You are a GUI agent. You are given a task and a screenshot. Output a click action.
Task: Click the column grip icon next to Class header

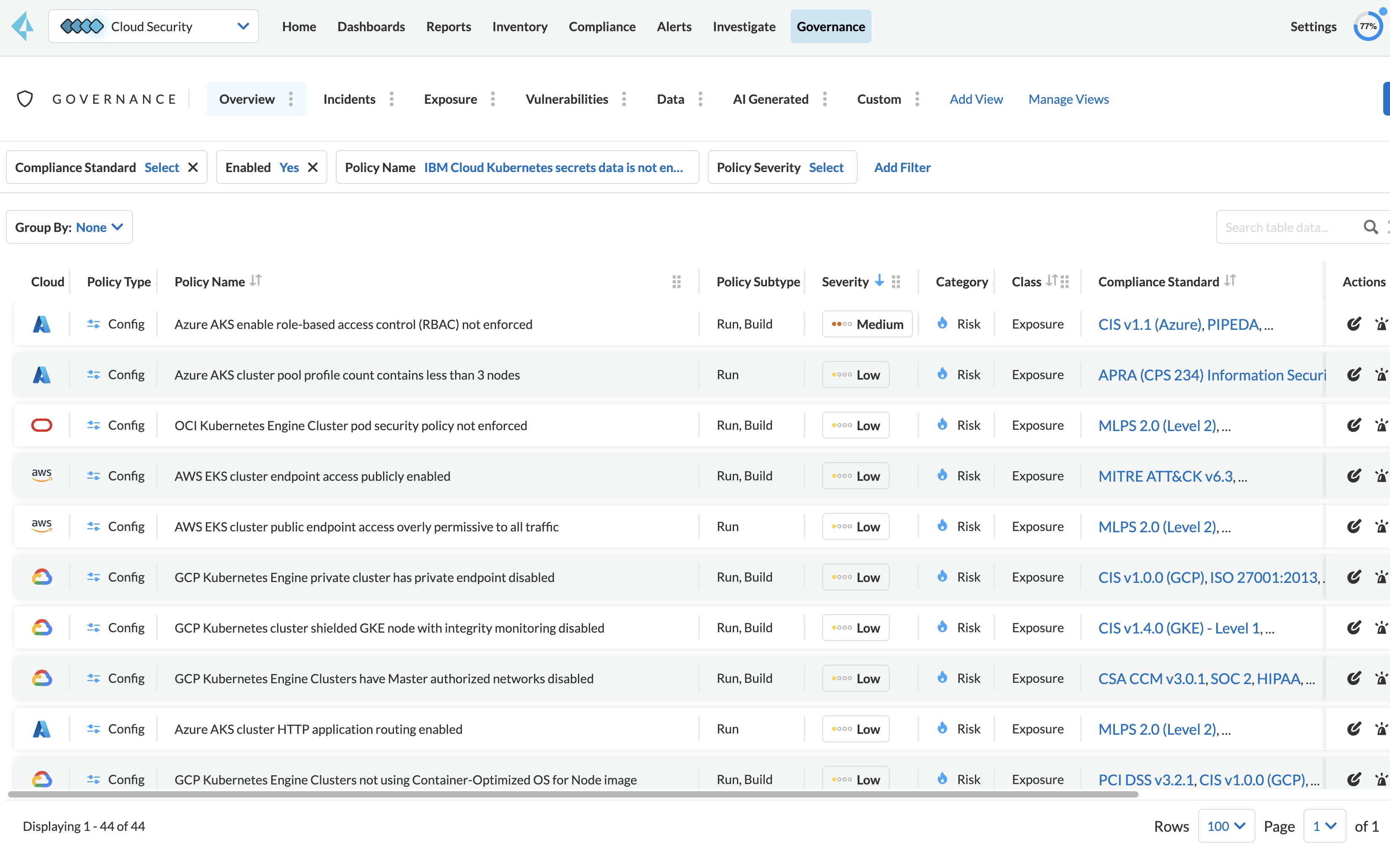(x=1065, y=282)
